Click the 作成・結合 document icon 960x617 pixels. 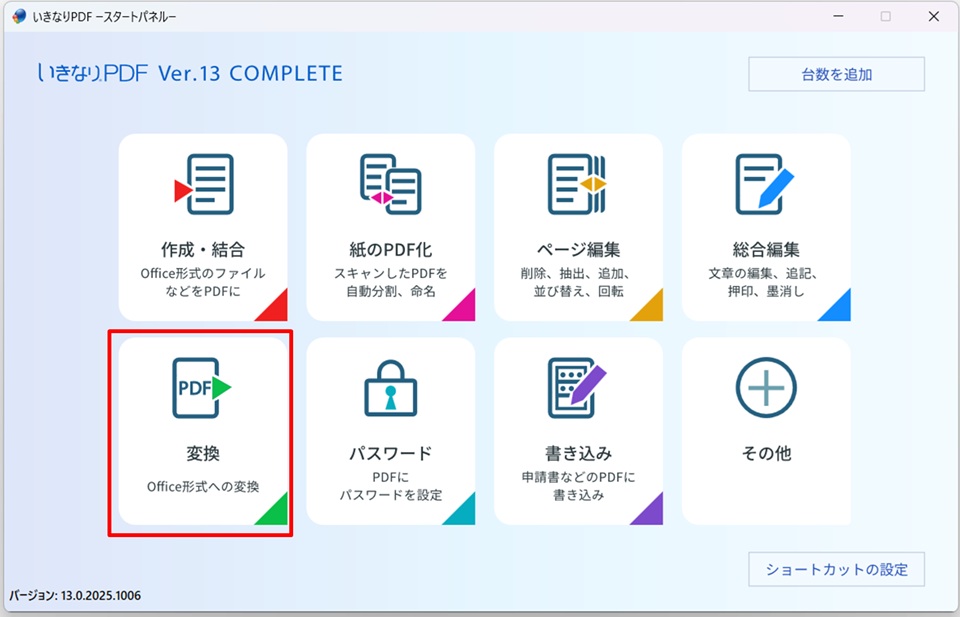coord(204,185)
